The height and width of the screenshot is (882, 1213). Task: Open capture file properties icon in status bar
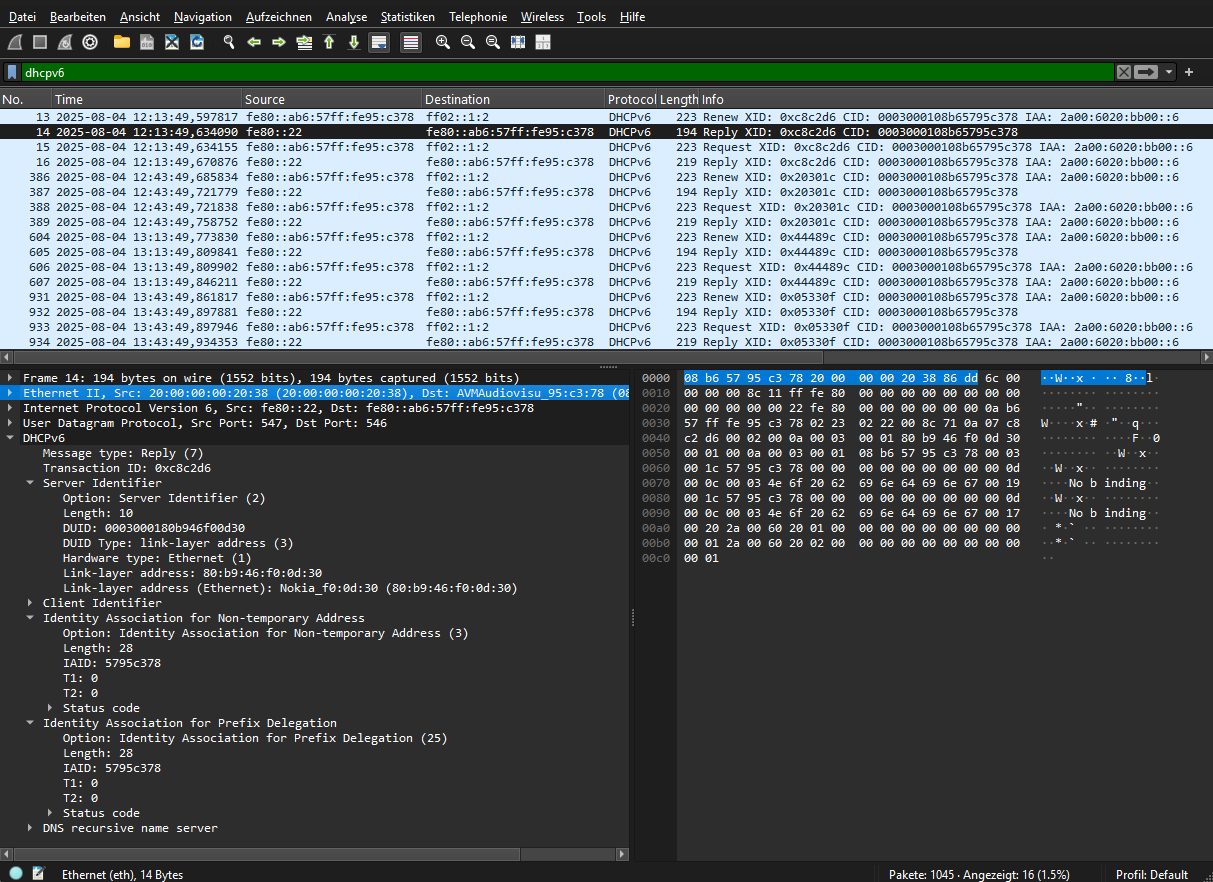39,873
